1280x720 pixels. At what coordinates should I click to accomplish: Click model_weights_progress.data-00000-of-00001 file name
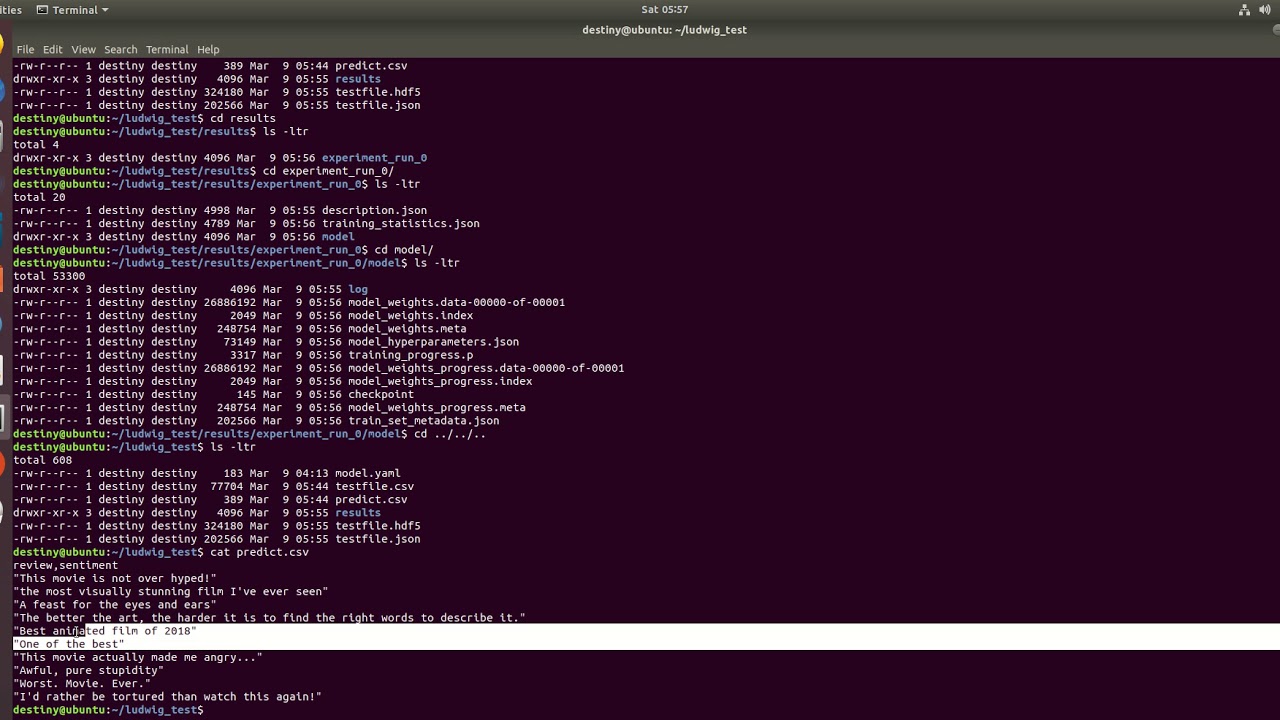(x=486, y=368)
